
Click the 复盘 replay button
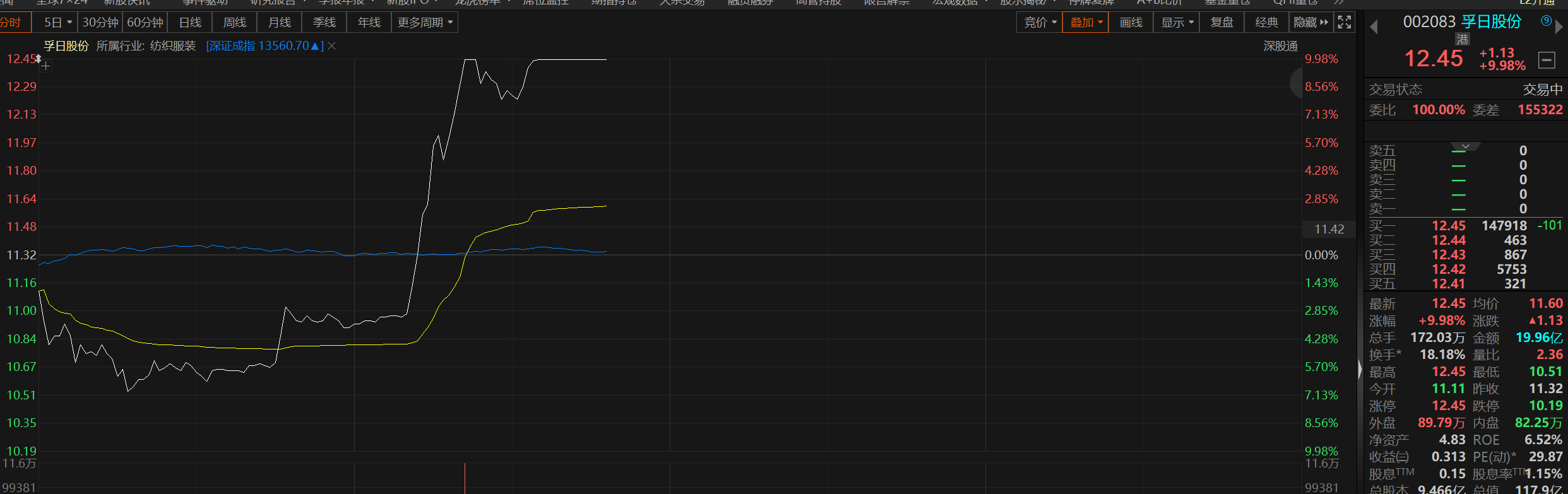pos(1222,23)
